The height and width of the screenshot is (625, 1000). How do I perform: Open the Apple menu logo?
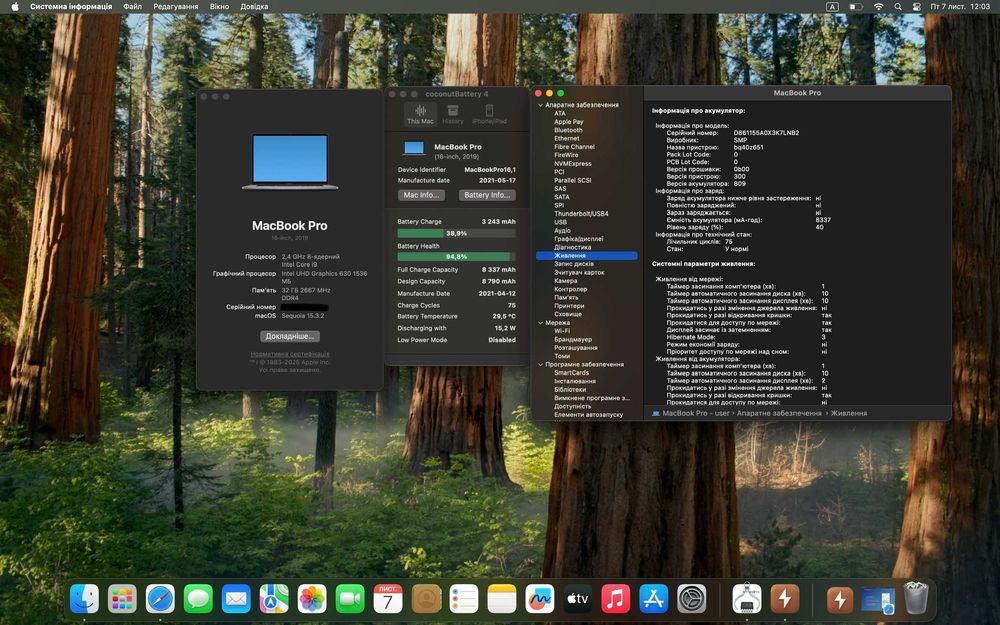[x=15, y=6]
